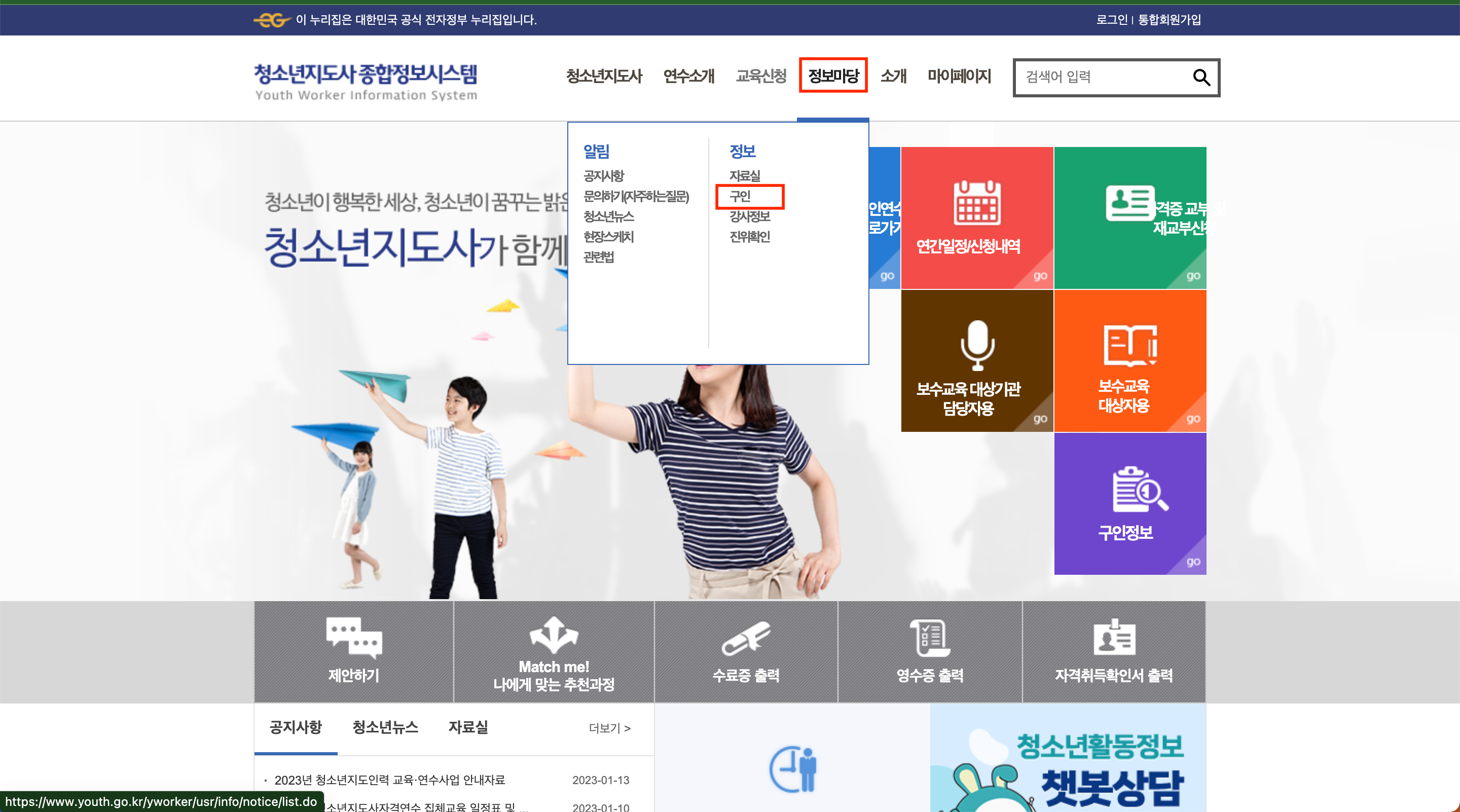The width and height of the screenshot is (1460, 812).
Task: Open Match me! 추천과정 arrows icon
Action: [553, 635]
